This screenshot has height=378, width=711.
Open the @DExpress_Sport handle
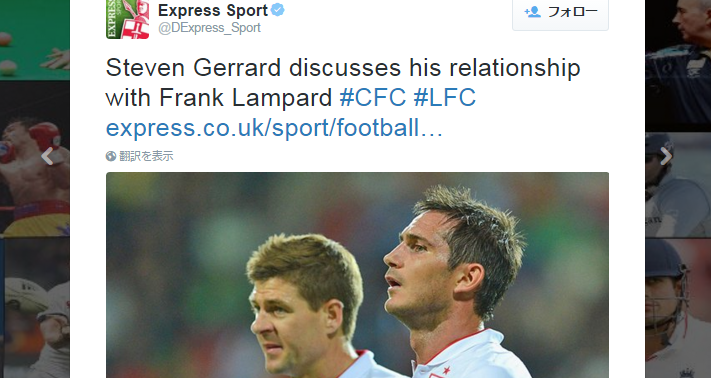coord(209,28)
